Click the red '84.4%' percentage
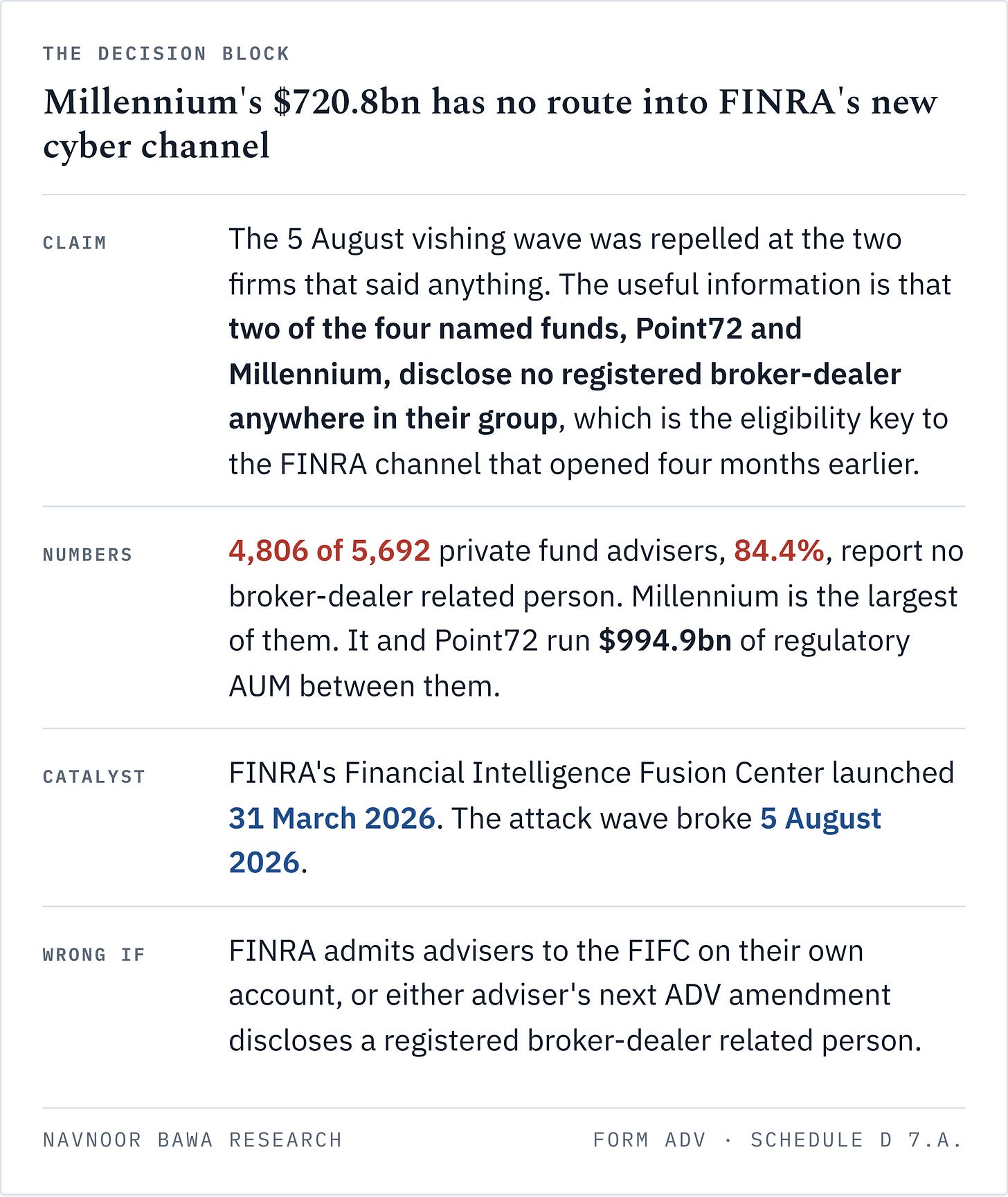The height and width of the screenshot is (1197, 1008). pyautogui.click(x=780, y=551)
